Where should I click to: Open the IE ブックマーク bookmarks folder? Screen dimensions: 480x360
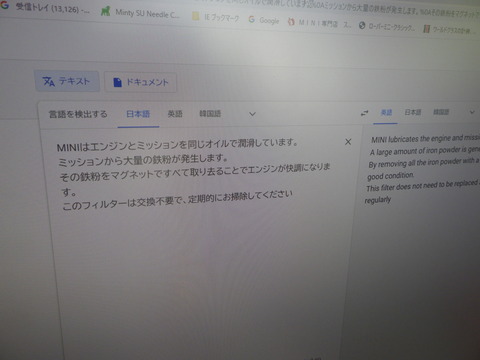216,17
